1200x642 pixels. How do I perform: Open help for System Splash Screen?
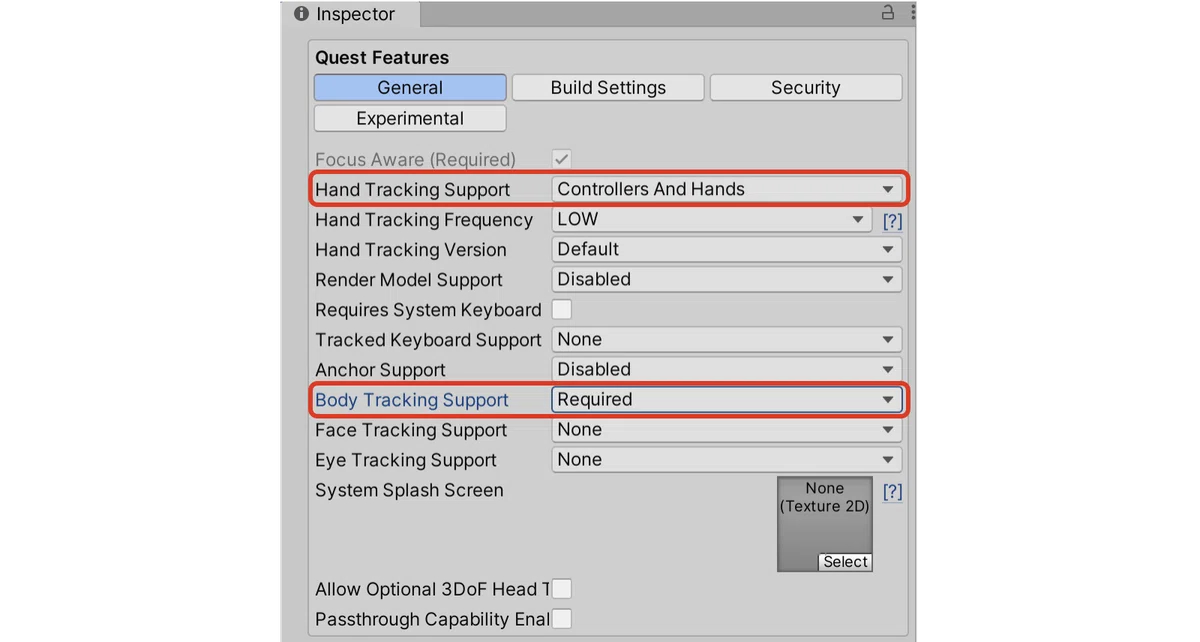[x=892, y=491]
